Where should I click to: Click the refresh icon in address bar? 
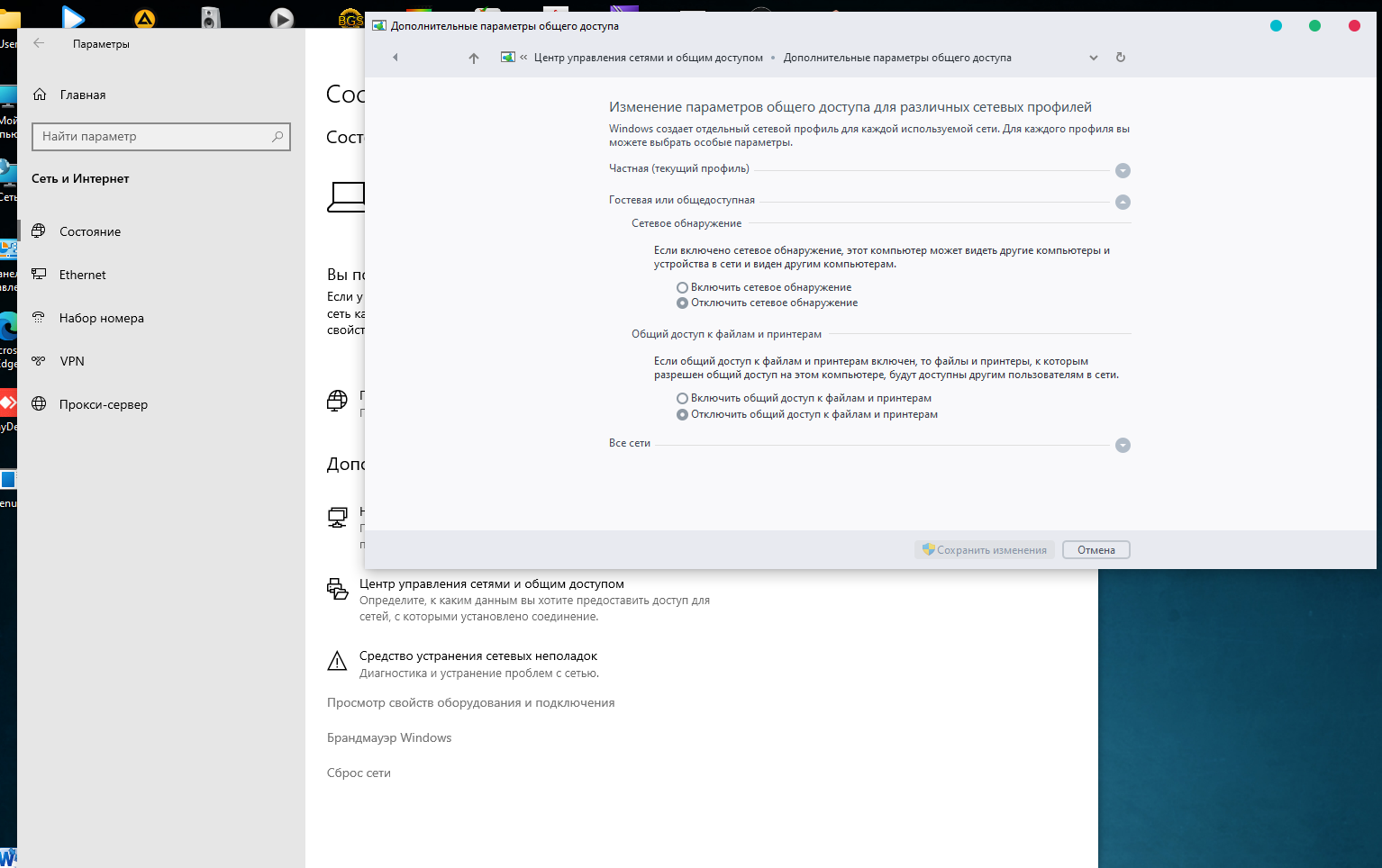[x=1121, y=58]
